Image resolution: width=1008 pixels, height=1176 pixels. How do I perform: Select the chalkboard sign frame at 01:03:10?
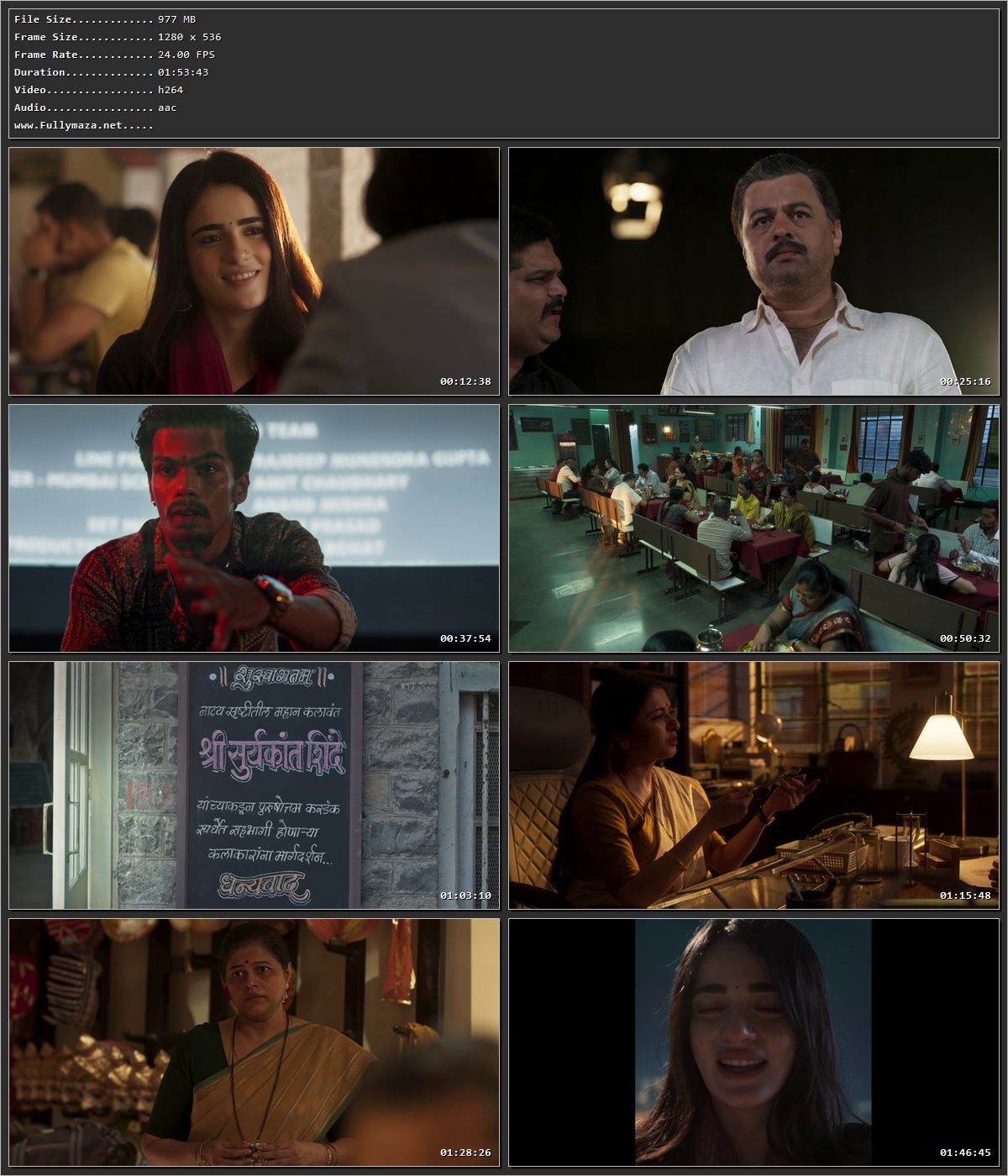[x=255, y=785]
